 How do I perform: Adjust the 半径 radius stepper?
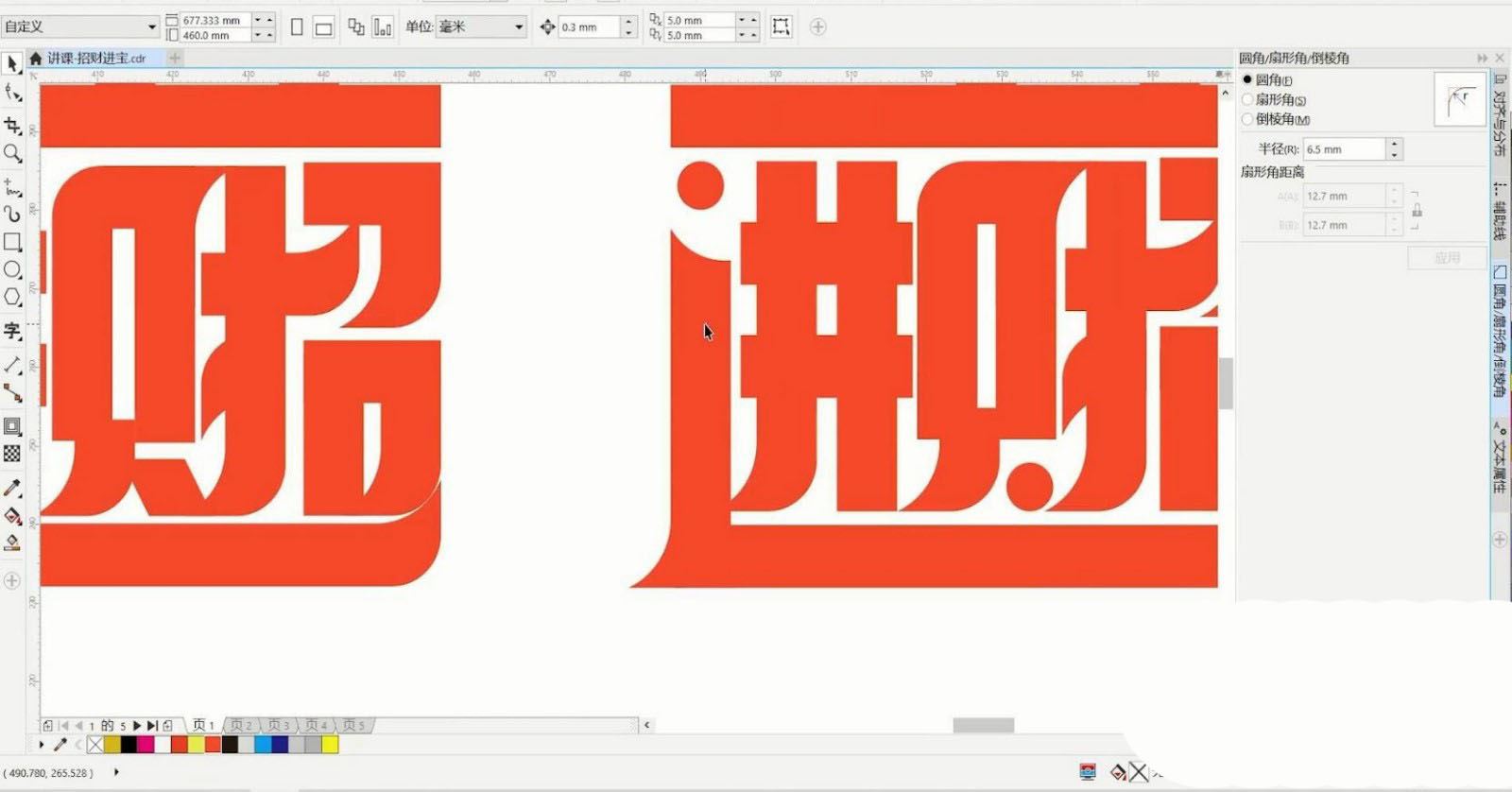1394,149
